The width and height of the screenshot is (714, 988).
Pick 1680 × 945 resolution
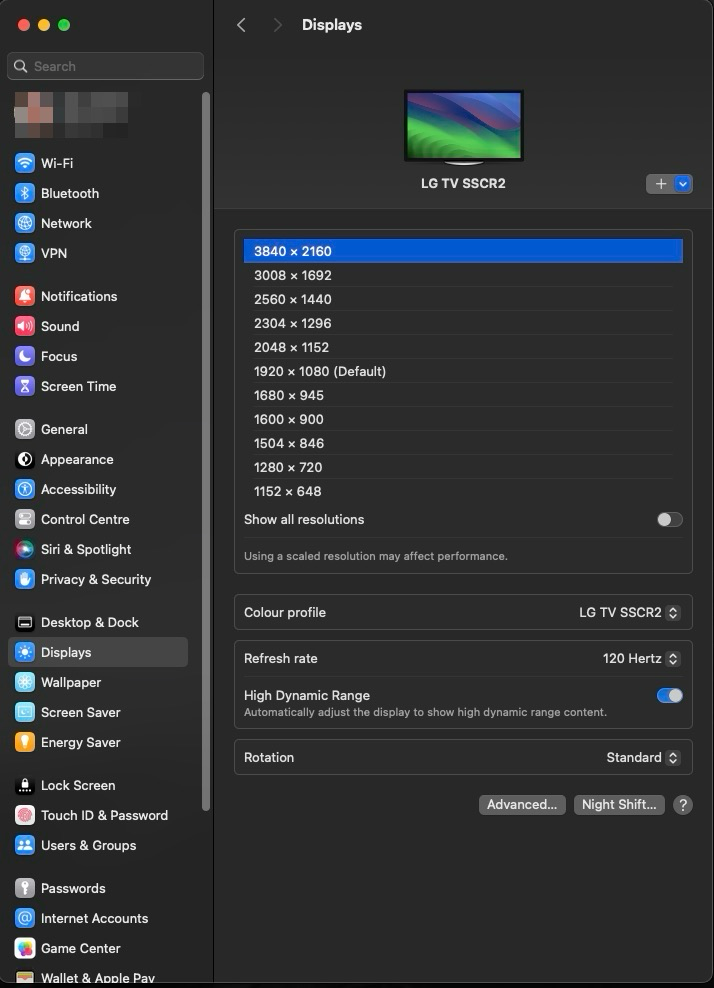point(463,395)
